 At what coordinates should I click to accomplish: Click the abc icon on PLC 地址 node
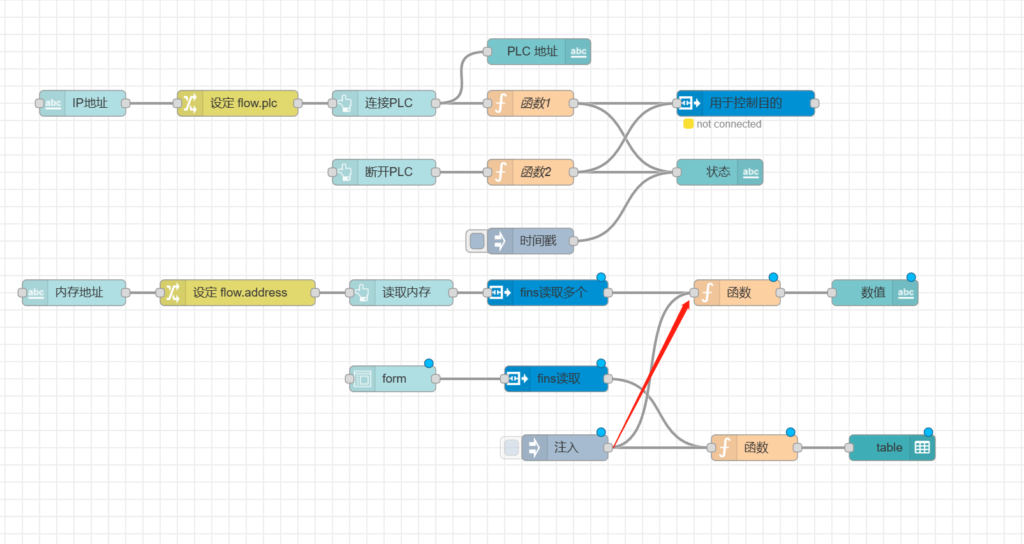(578, 51)
